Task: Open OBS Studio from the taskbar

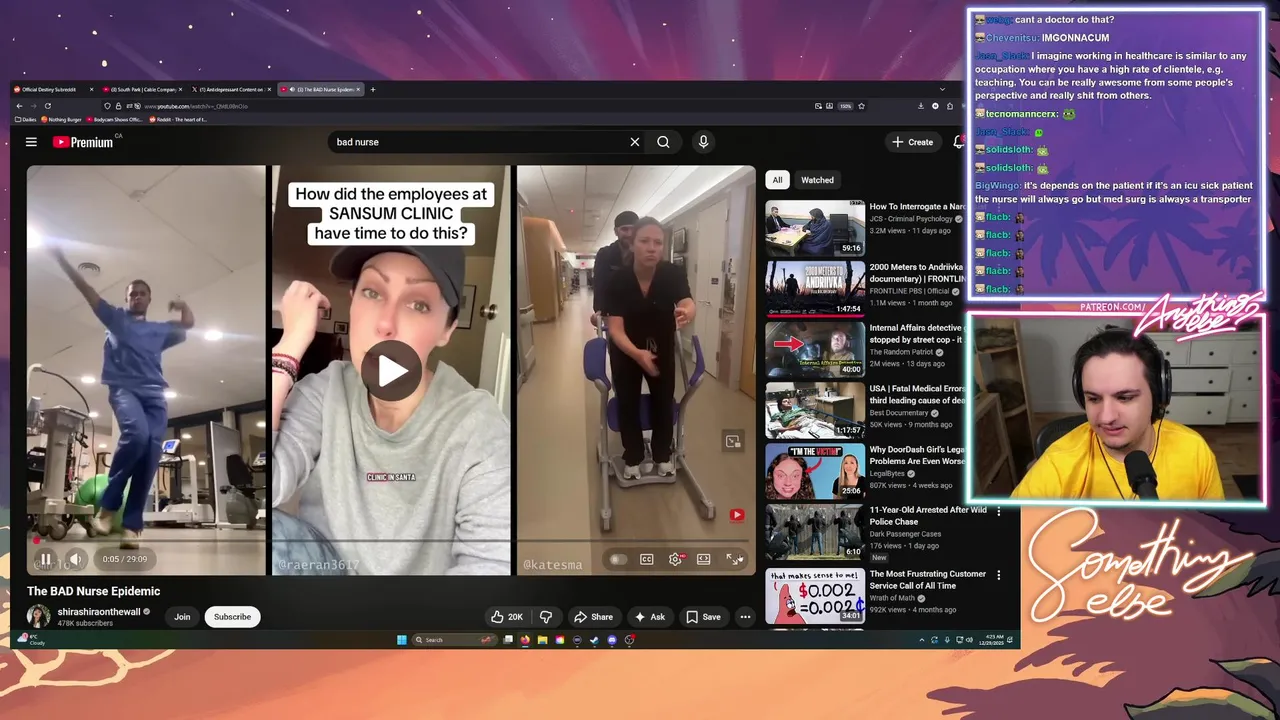Action: click(x=629, y=640)
